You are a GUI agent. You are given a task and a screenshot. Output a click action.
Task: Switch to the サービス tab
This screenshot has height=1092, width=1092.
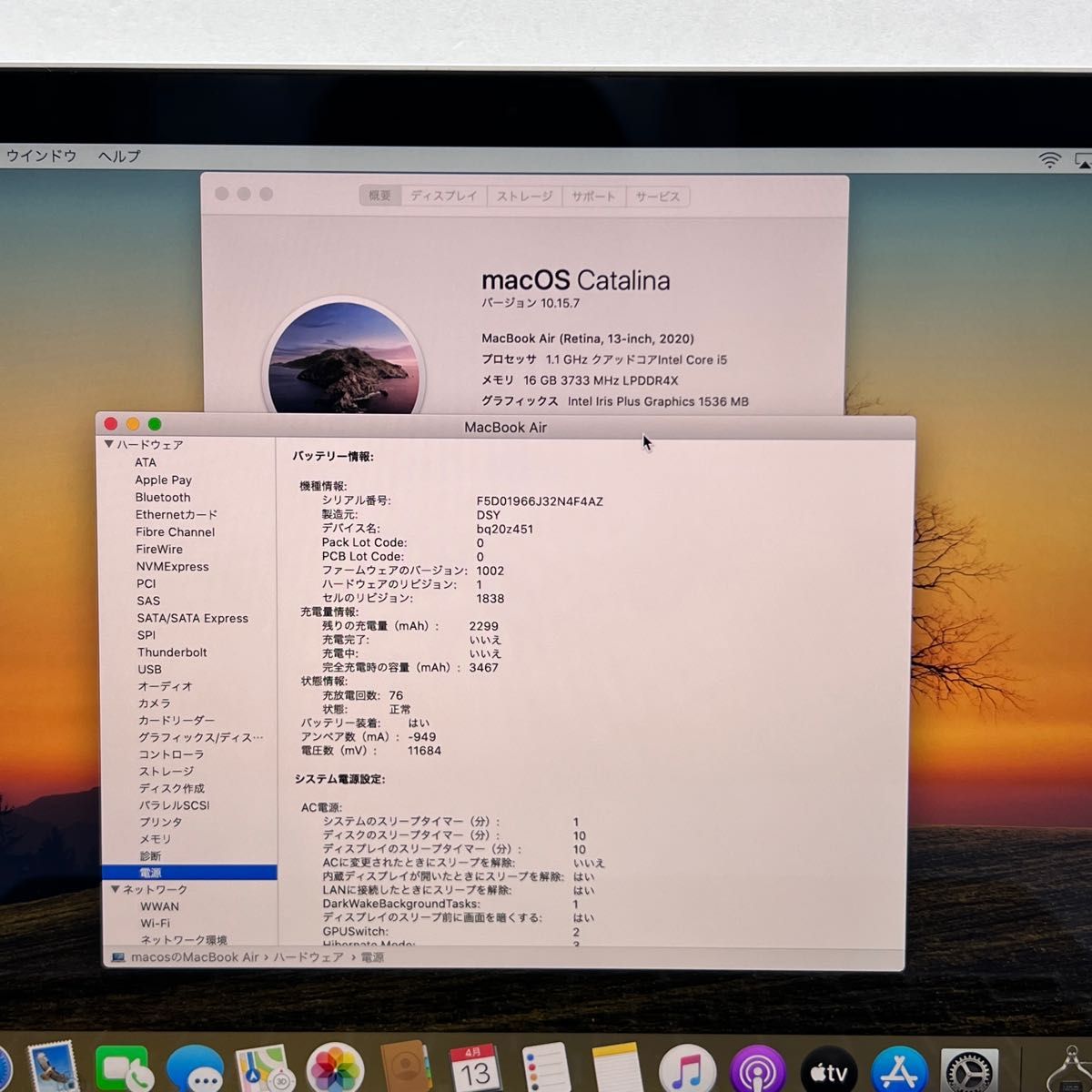(x=657, y=196)
